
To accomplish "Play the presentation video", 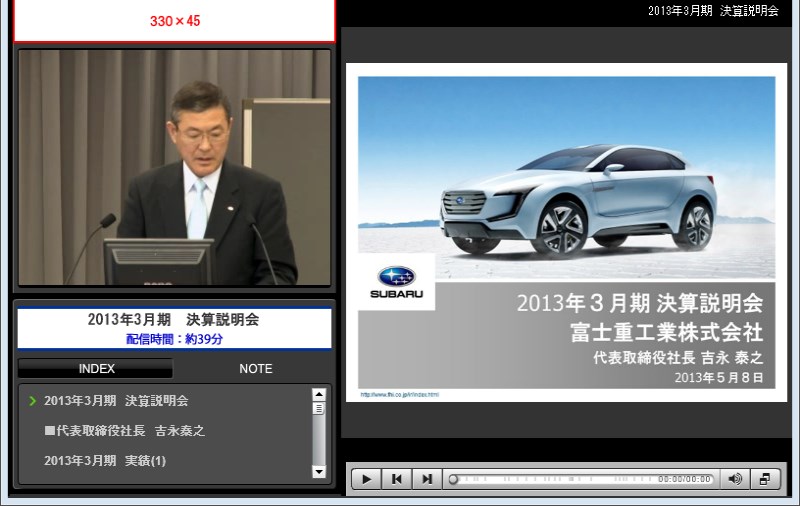I will (366, 479).
